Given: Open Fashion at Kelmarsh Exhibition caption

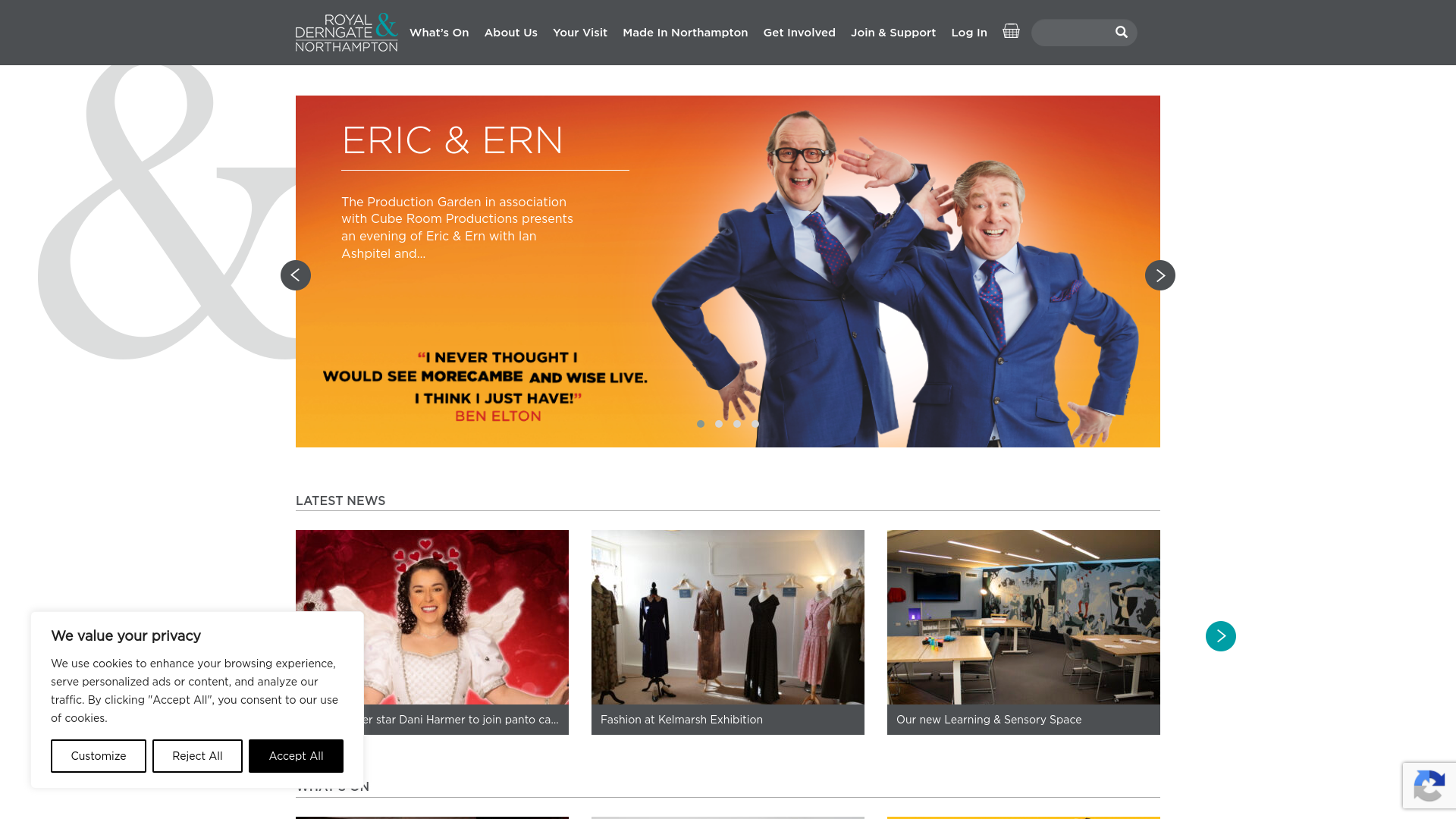Looking at the screenshot, I should tap(728, 720).
